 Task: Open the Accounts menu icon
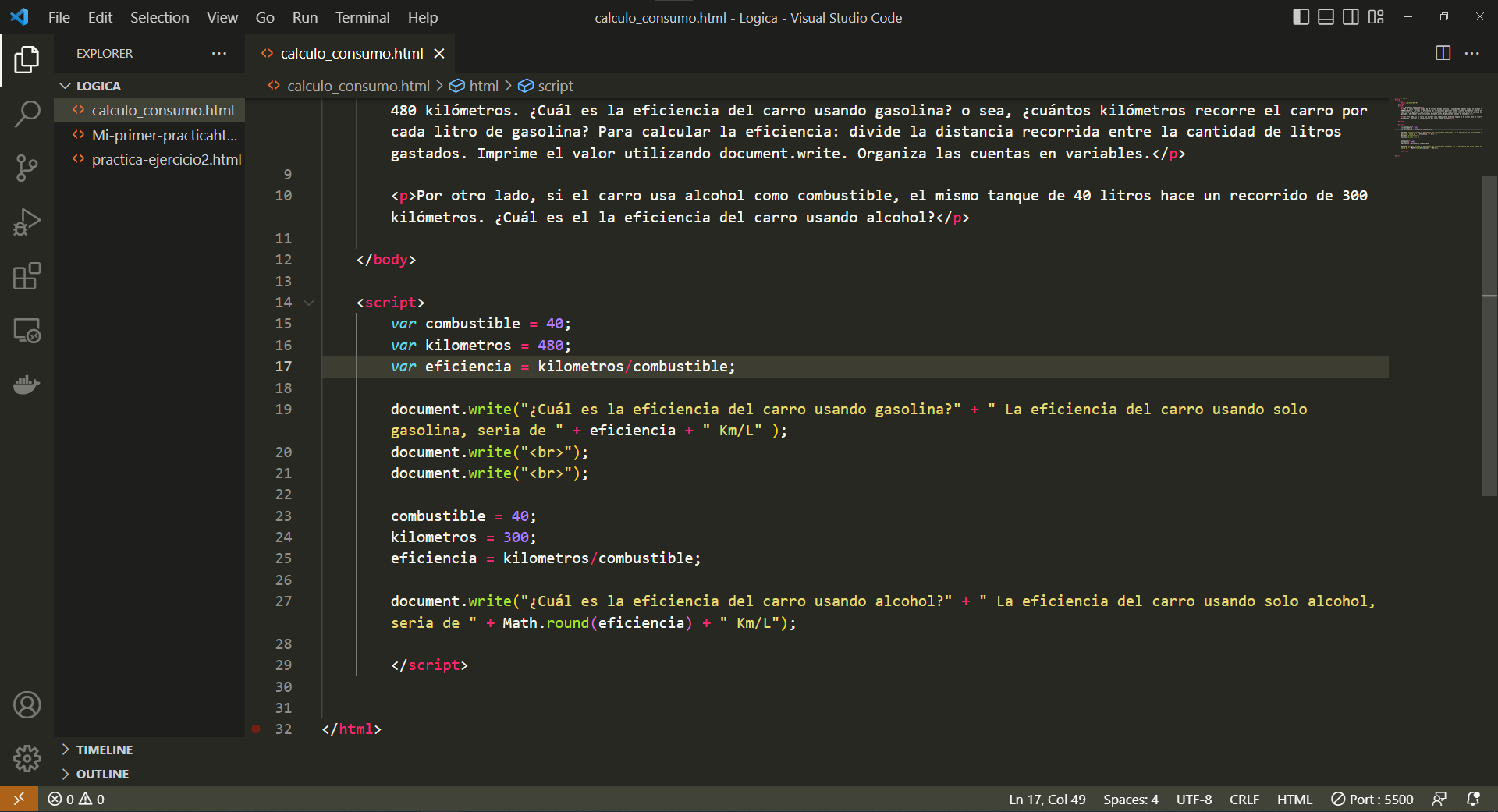(27, 705)
